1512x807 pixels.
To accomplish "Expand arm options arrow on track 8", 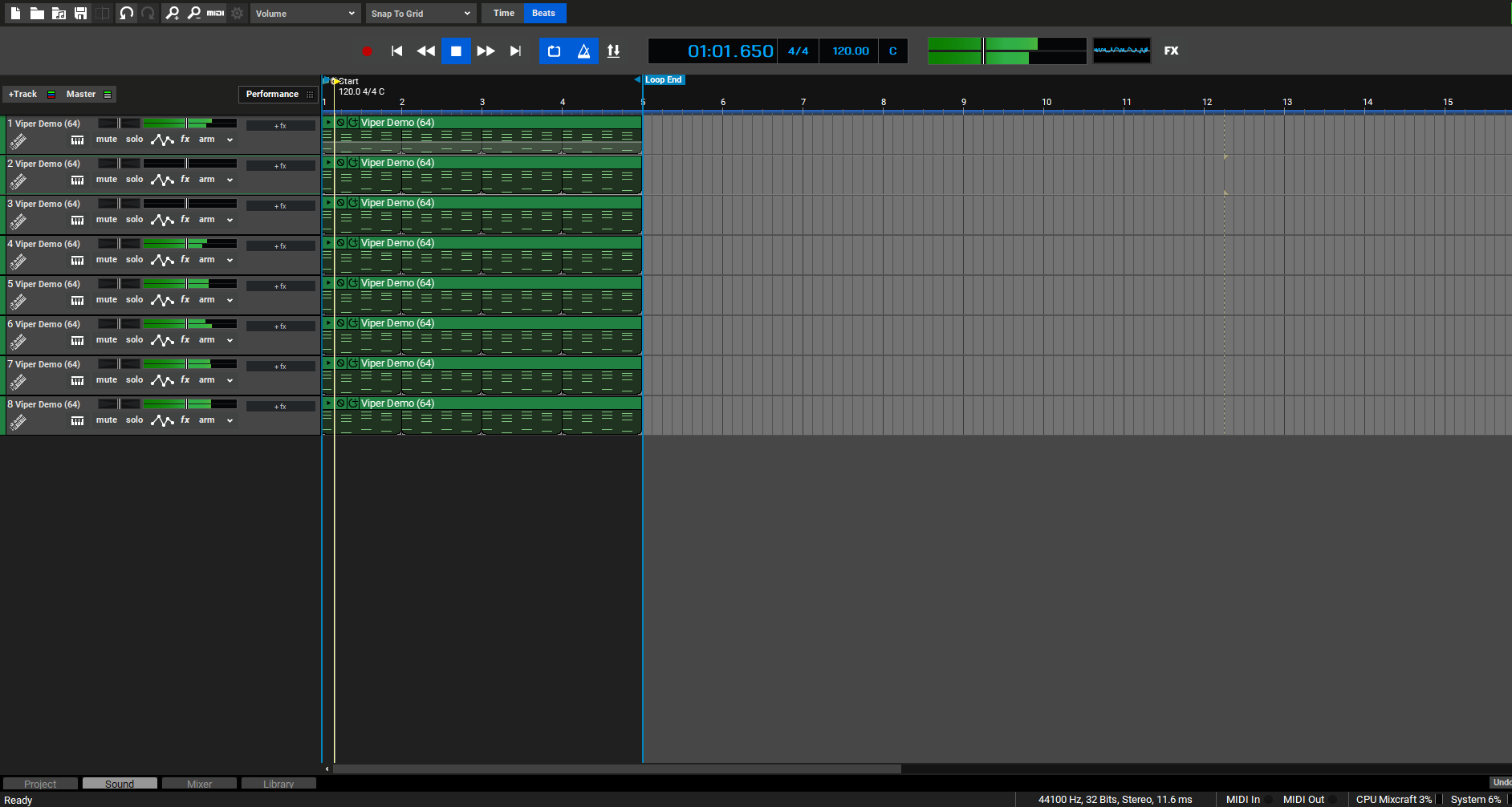I will coord(230,421).
